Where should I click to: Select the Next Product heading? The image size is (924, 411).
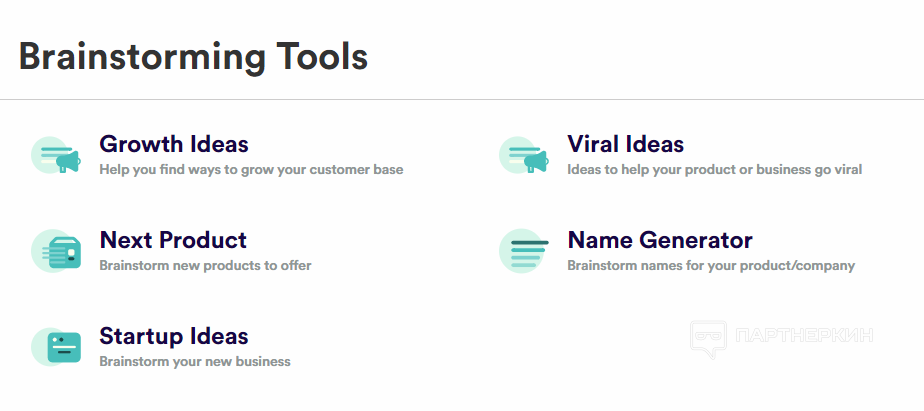[x=173, y=240]
